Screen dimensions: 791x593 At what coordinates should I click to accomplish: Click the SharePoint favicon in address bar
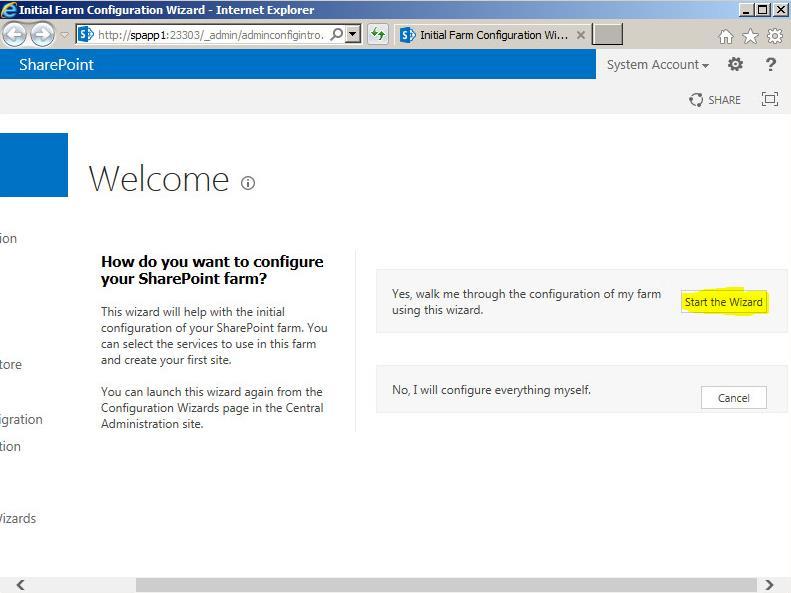86,34
